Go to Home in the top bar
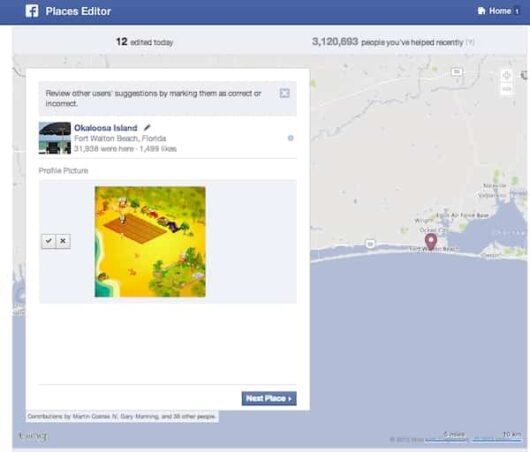530x452 pixels. [495, 11]
